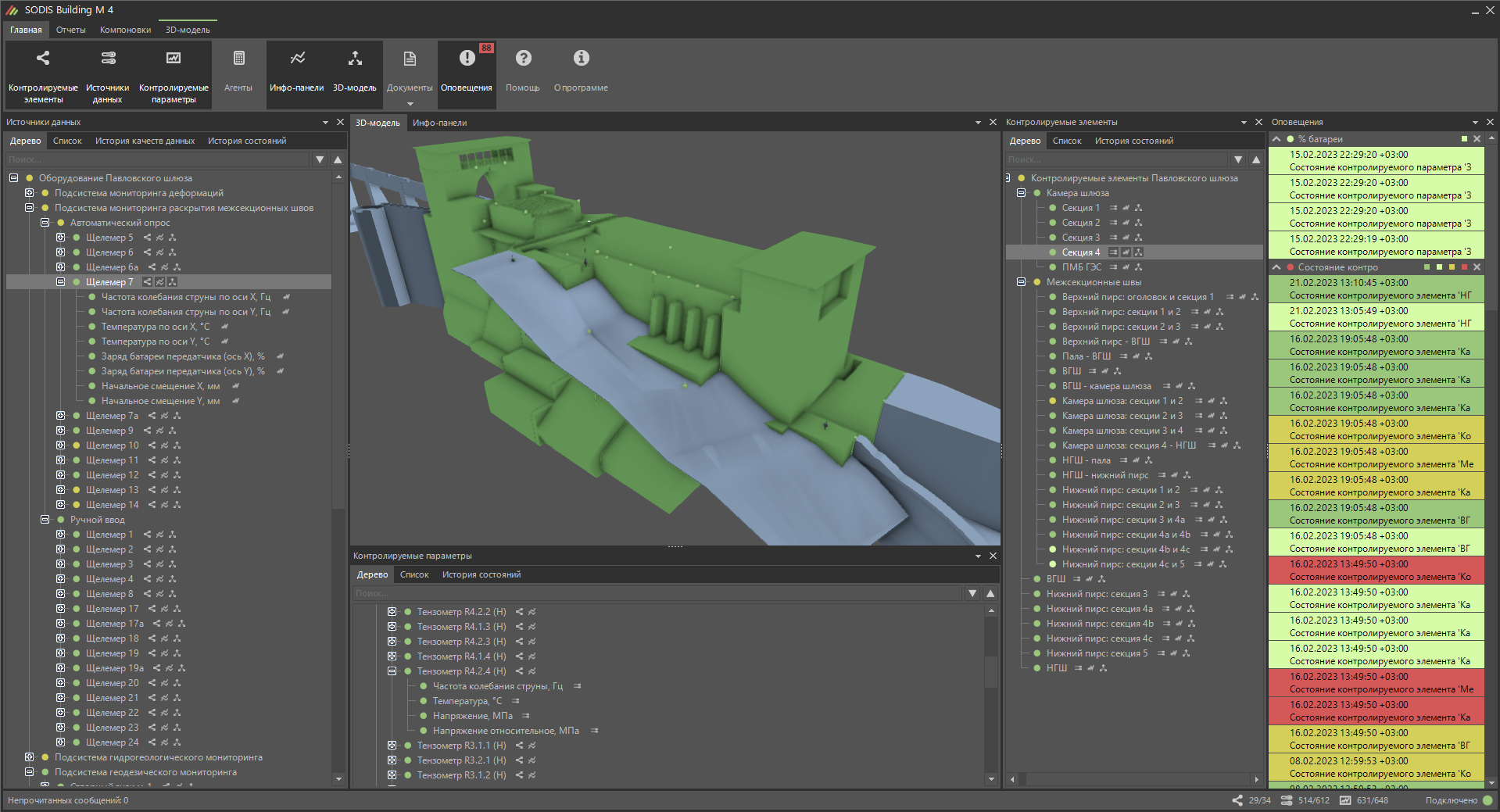
Task: Click the search field in Источники данных
Action: (x=156, y=159)
